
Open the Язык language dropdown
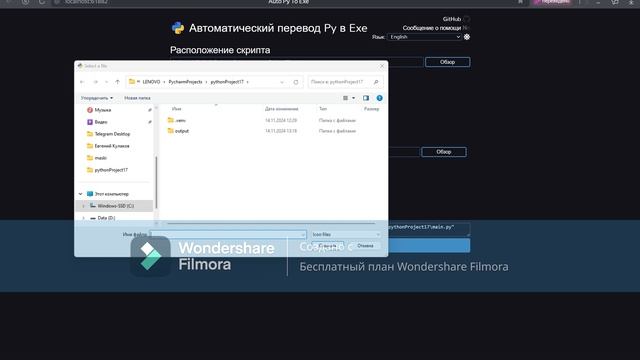point(424,37)
